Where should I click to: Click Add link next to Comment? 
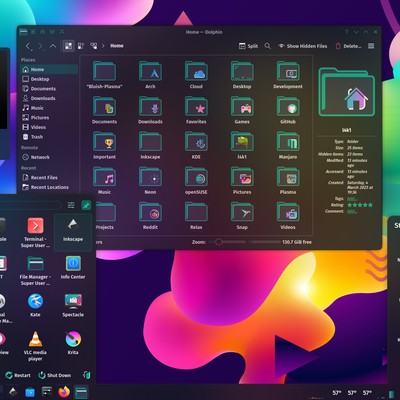[x=352, y=211]
